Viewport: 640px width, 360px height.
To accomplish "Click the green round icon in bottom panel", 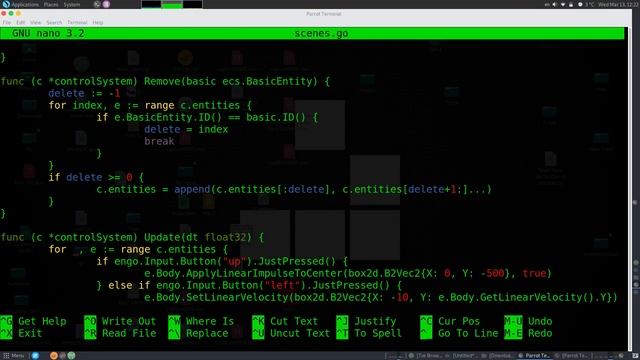I will pyautogui.click(x=71, y=356).
